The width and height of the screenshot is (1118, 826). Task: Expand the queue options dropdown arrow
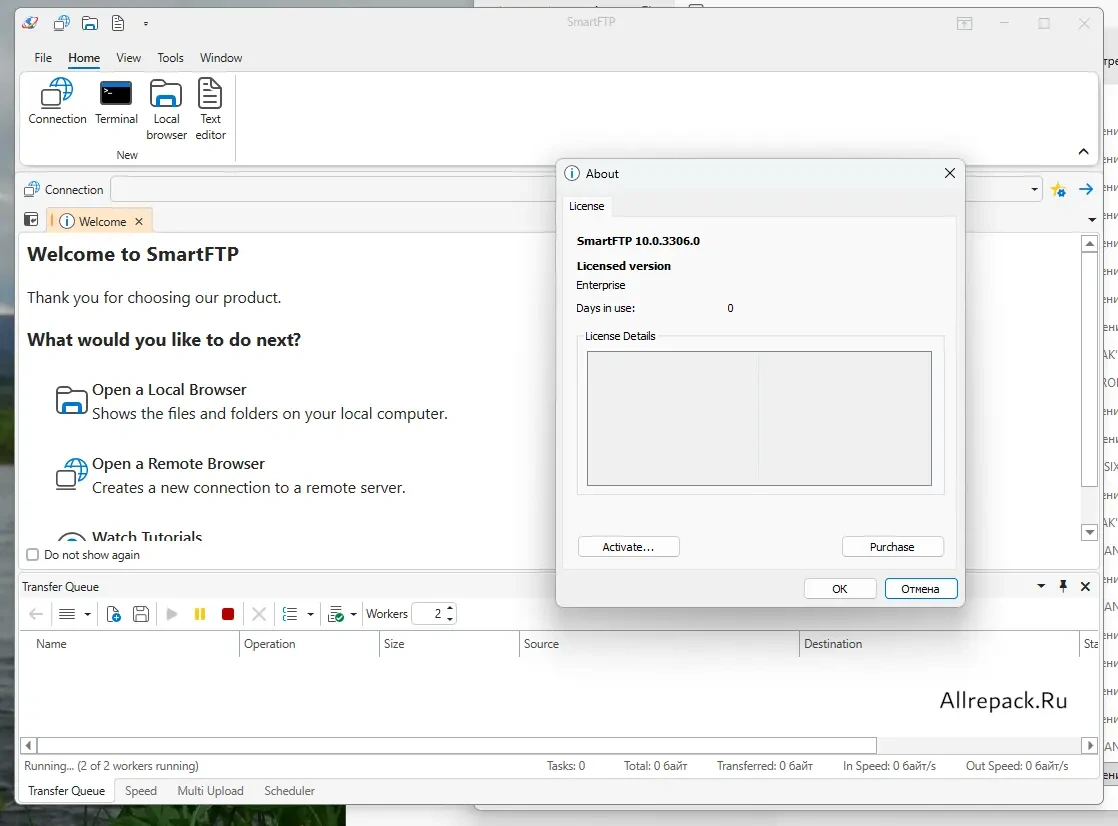point(354,614)
